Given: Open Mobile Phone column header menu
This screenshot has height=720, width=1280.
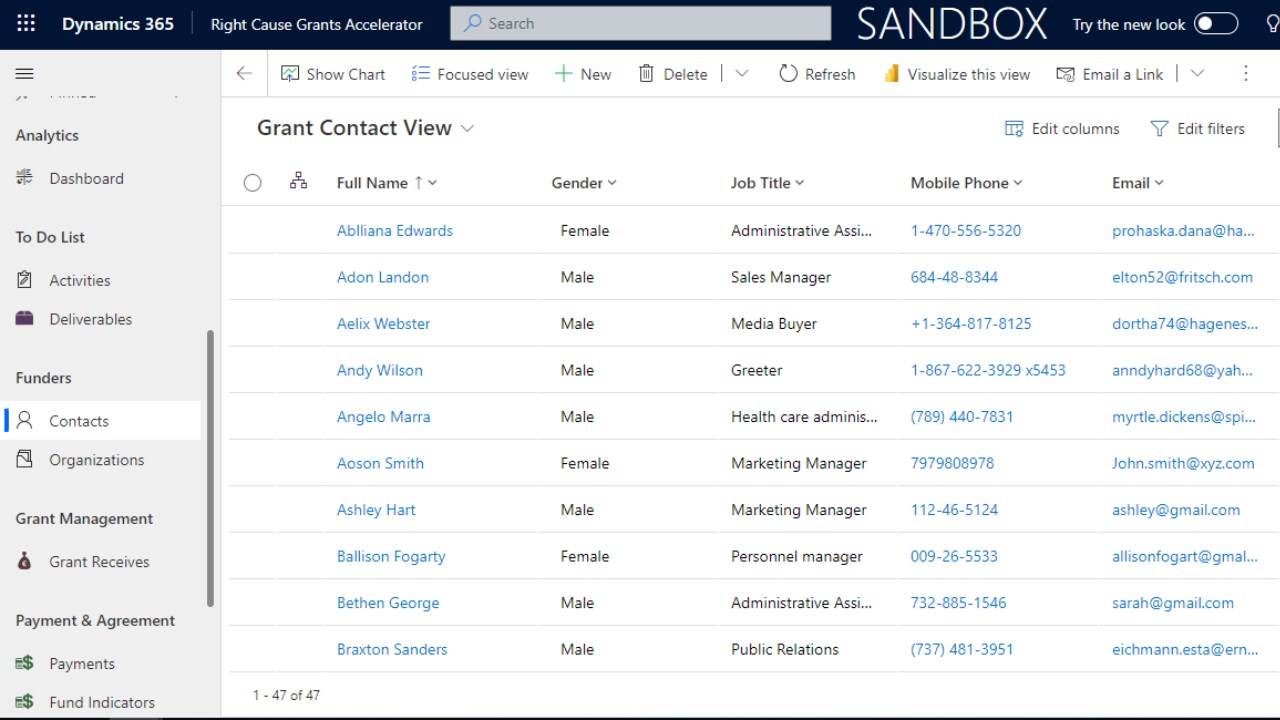Looking at the screenshot, I should point(966,183).
